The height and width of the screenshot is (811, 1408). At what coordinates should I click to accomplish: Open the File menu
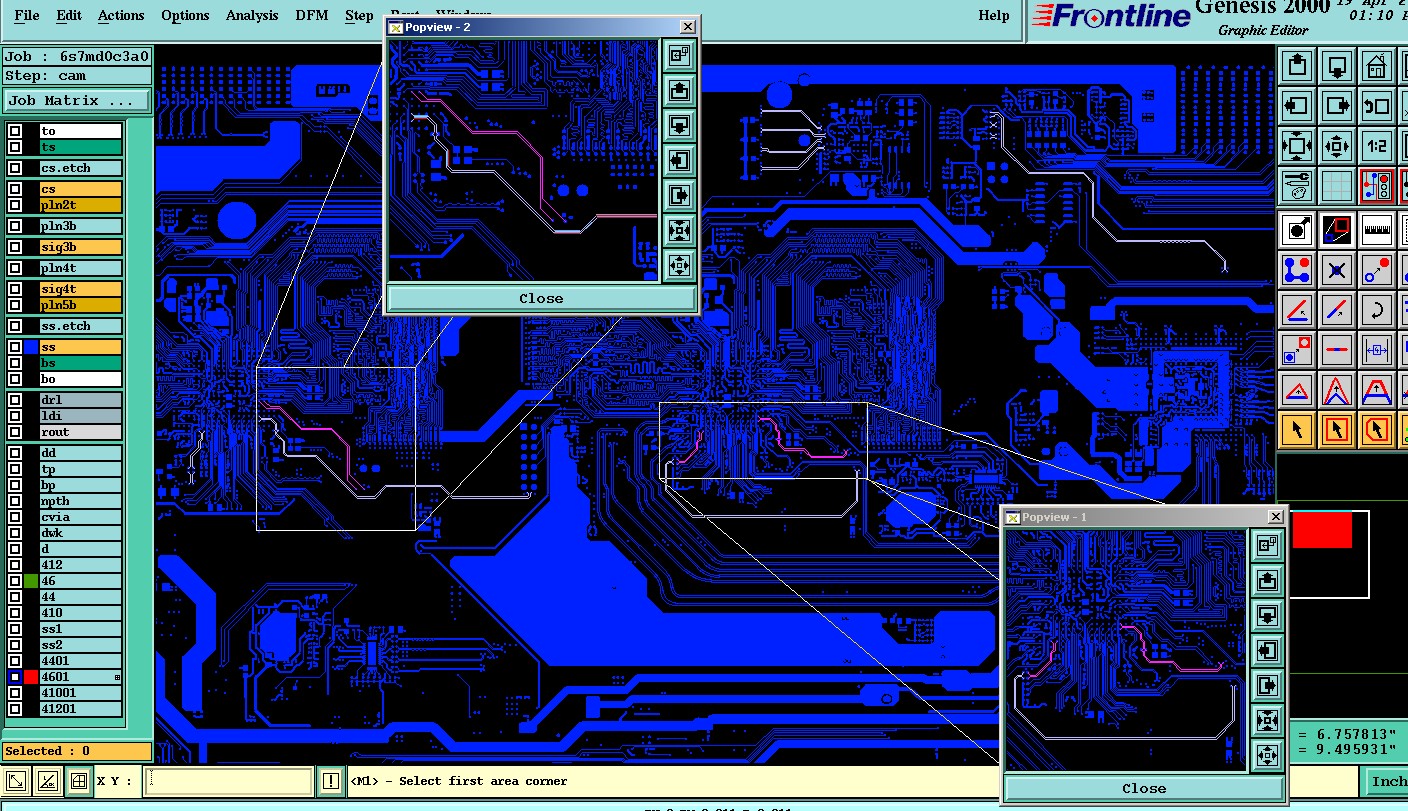coord(27,15)
